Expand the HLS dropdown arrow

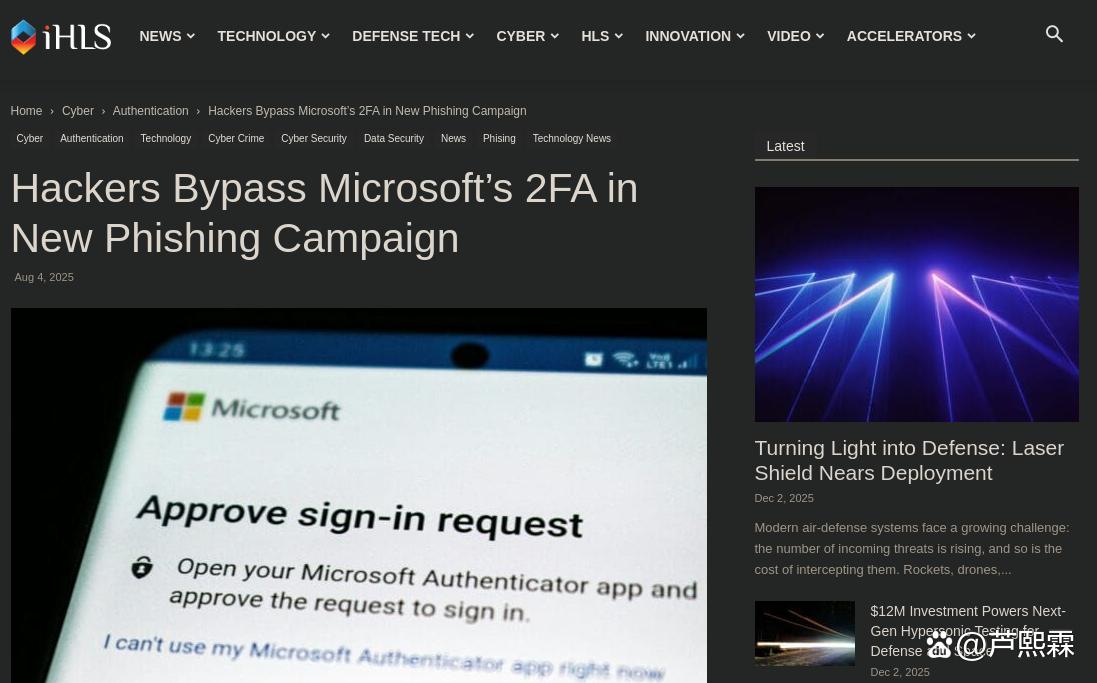pos(618,36)
